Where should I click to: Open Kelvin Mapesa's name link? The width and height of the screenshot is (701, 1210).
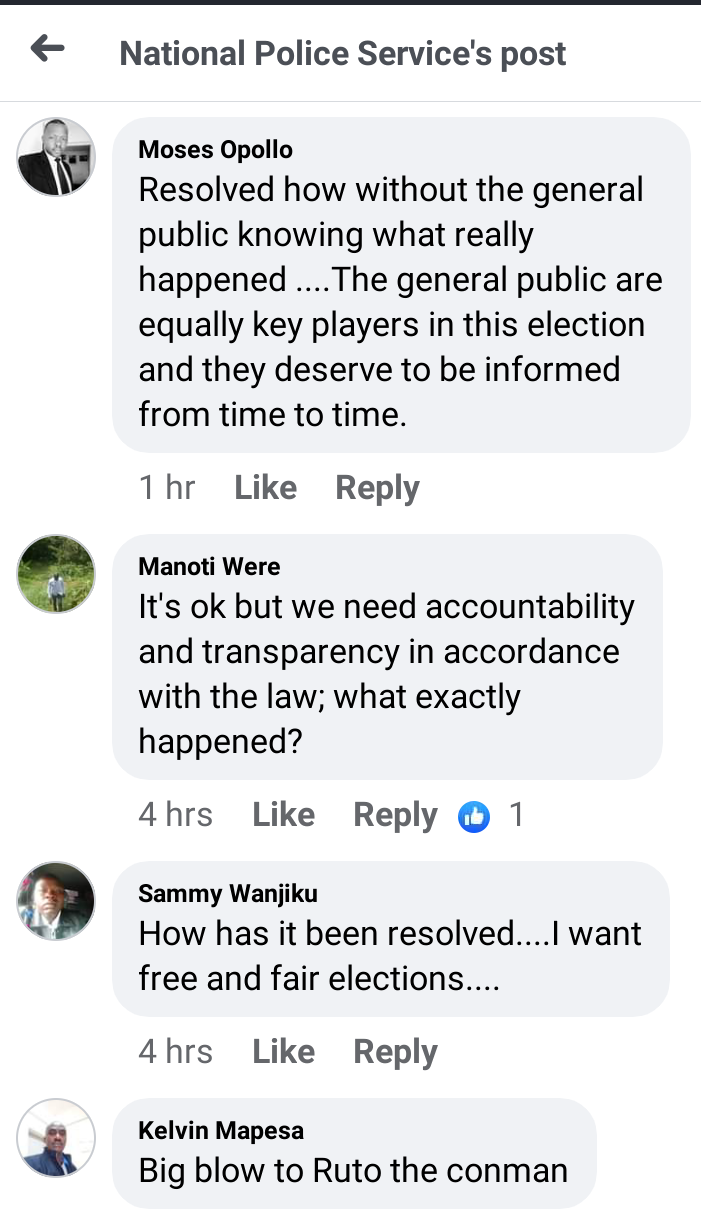click(x=221, y=1131)
